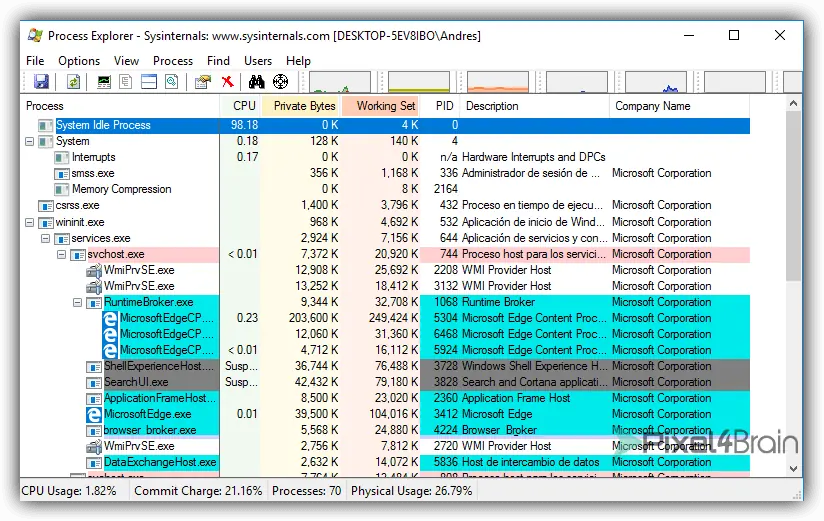Click the 'CPU Usage: 1.82%' status entry
Viewport: 824px width, 521px height.
click(69, 491)
